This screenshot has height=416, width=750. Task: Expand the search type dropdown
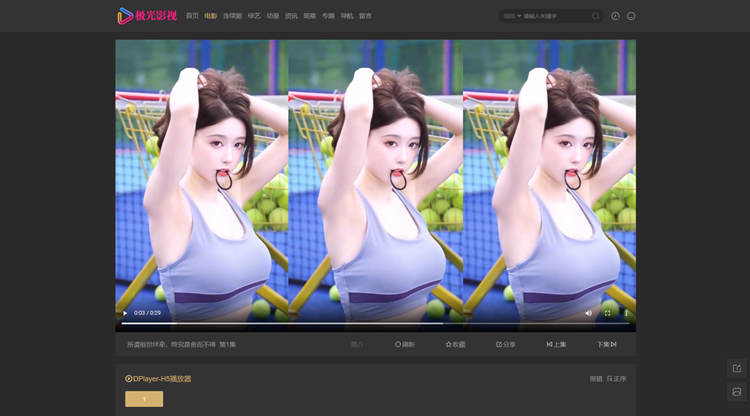tap(512, 16)
